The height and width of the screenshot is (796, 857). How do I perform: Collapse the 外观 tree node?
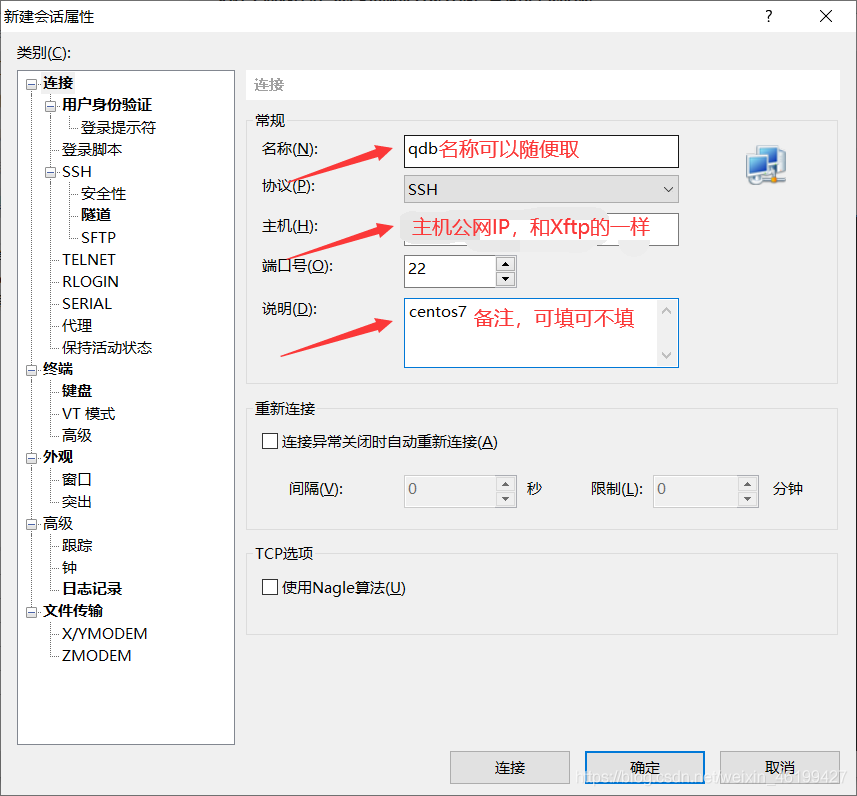[x=31, y=458]
